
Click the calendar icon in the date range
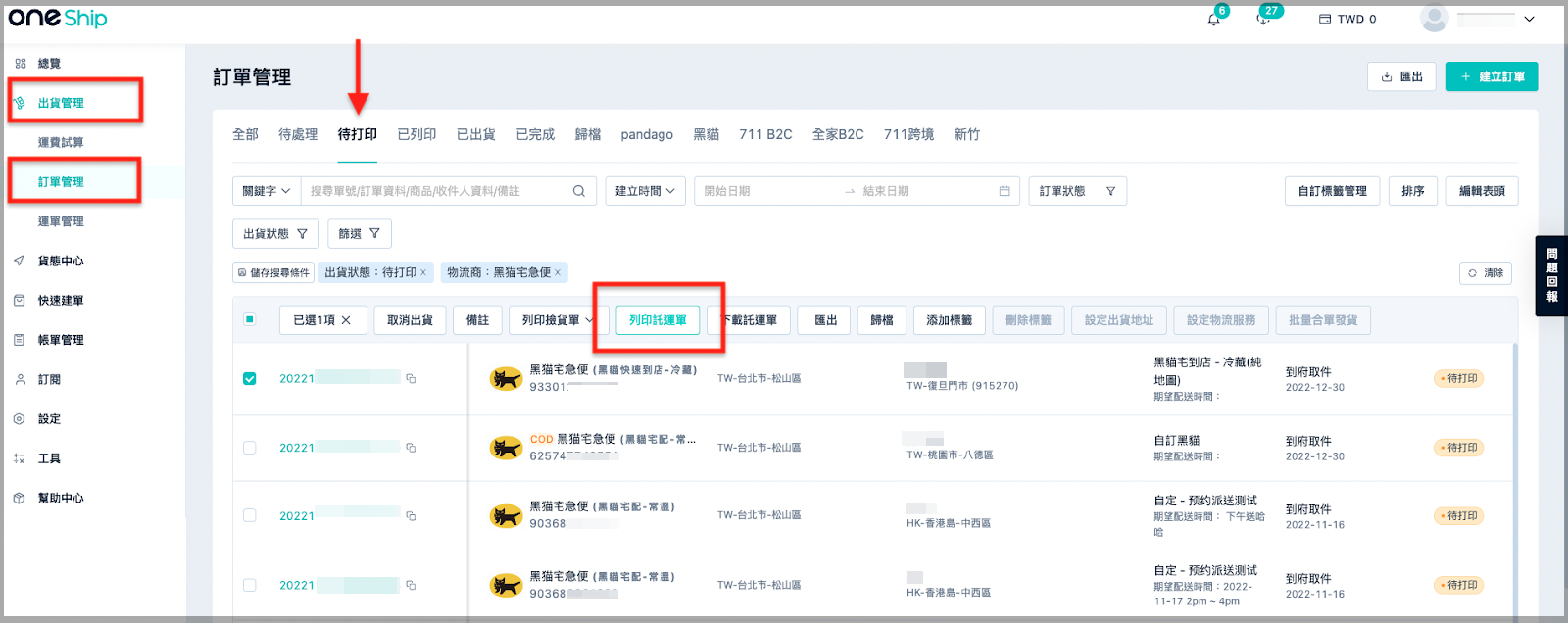(1004, 191)
